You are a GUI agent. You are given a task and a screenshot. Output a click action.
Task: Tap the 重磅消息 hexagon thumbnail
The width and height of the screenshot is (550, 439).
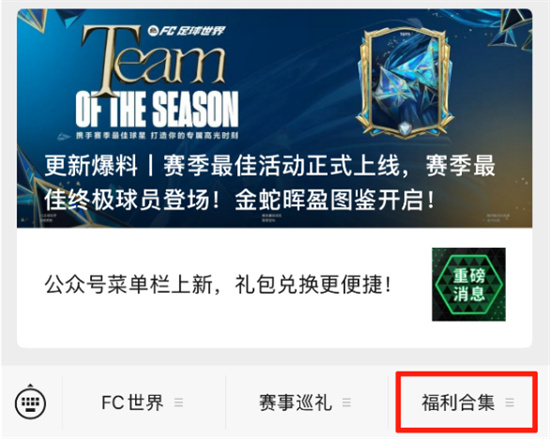469,284
